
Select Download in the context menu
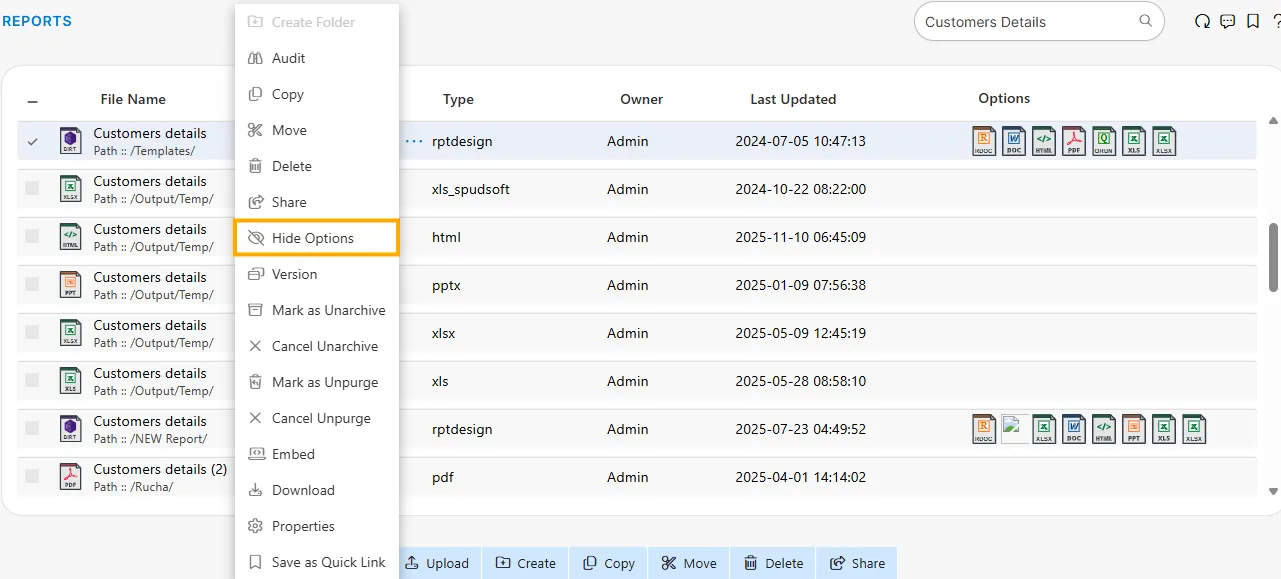click(303, 490)
